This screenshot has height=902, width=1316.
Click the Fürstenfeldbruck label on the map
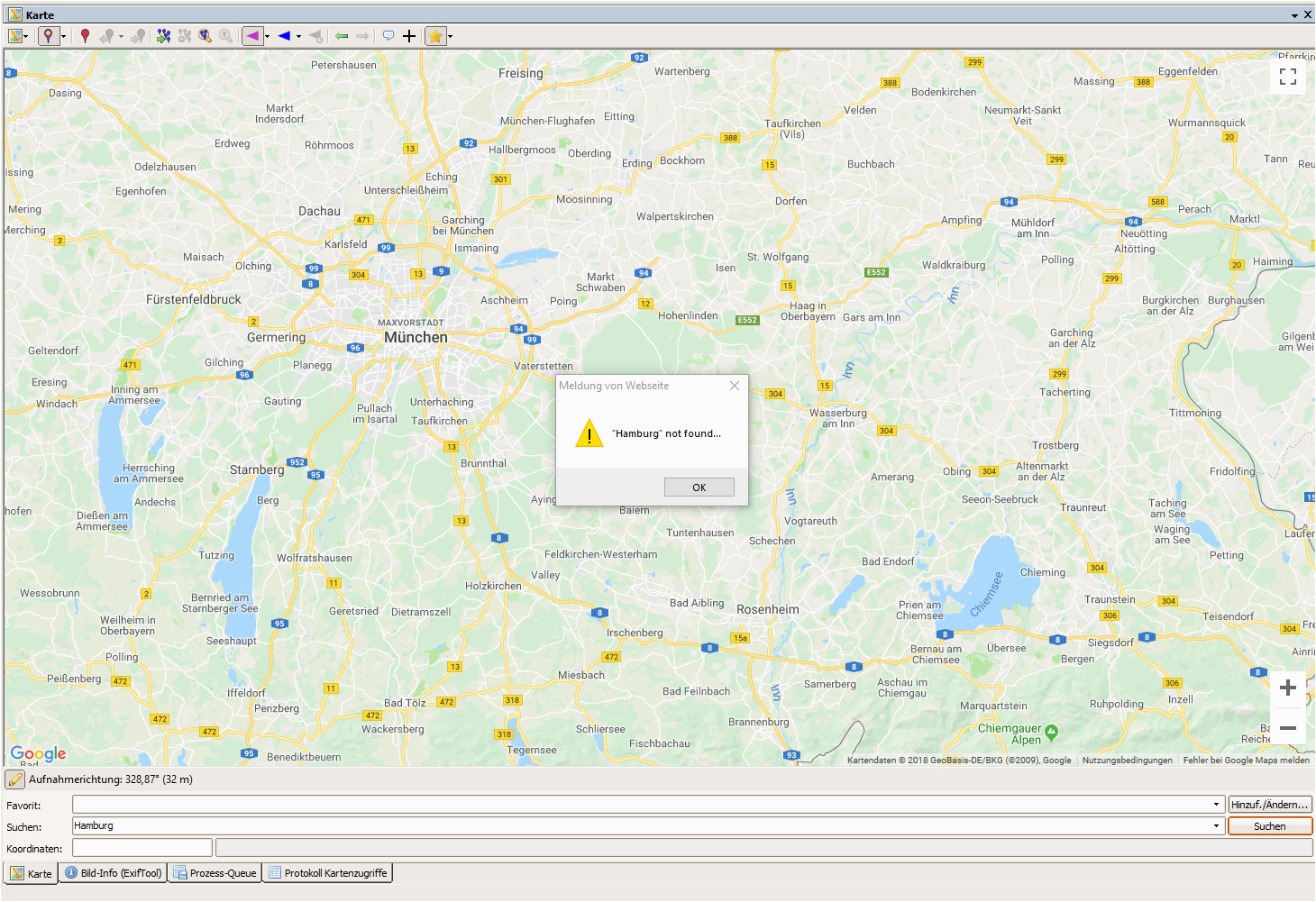click(x=194, y=299)
